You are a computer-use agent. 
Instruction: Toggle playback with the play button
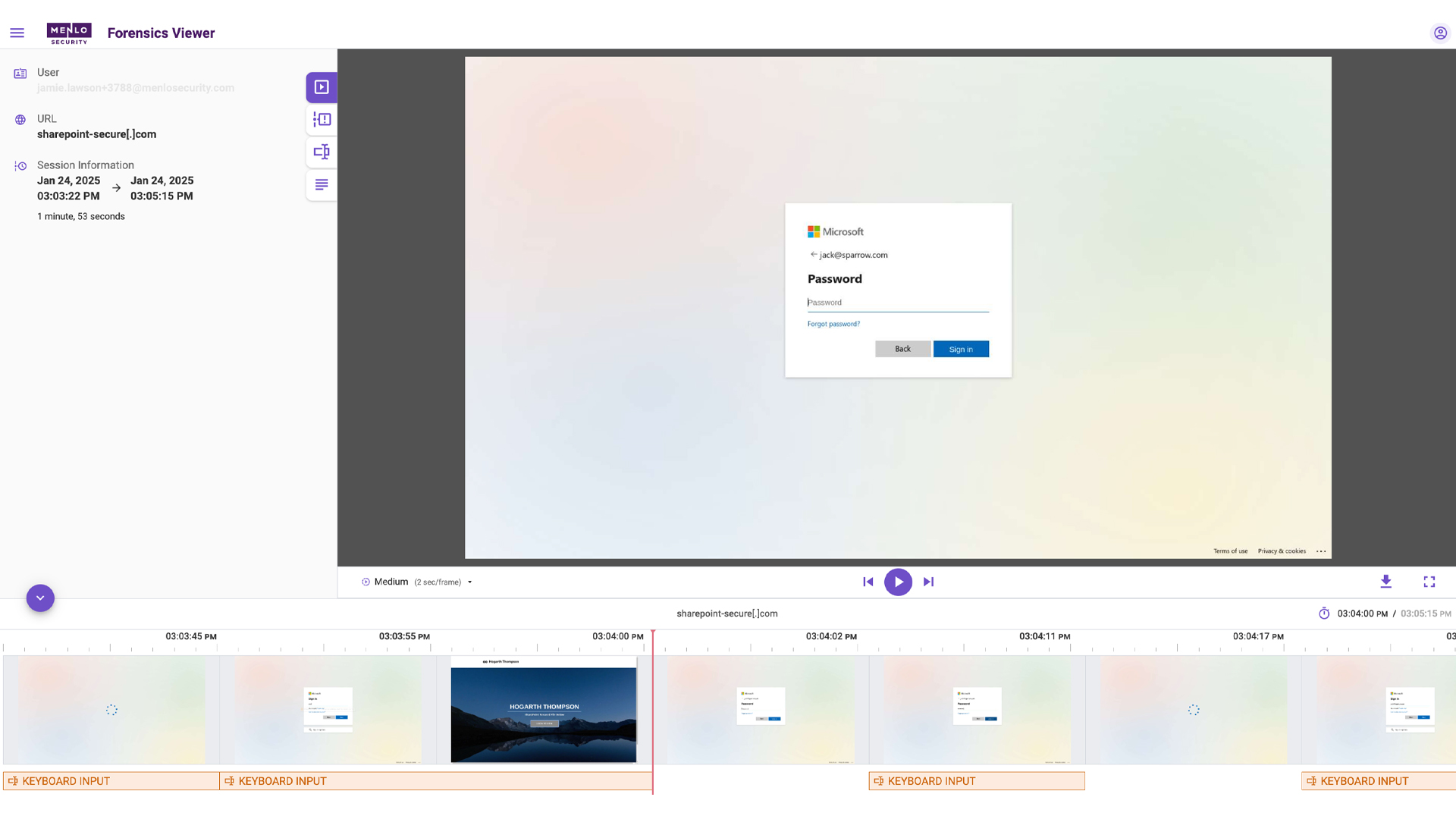pyautogui.click(x=898, y=582)
